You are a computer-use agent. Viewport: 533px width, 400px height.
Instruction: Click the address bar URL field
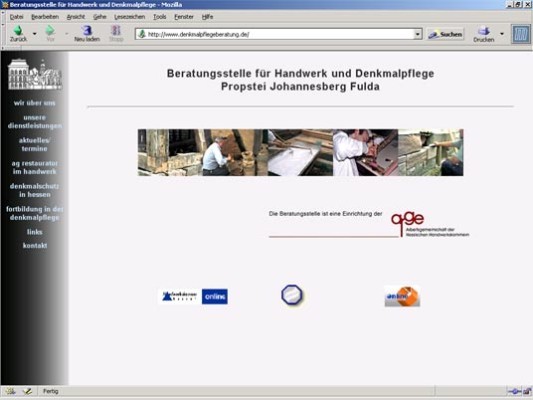[280, 34]
